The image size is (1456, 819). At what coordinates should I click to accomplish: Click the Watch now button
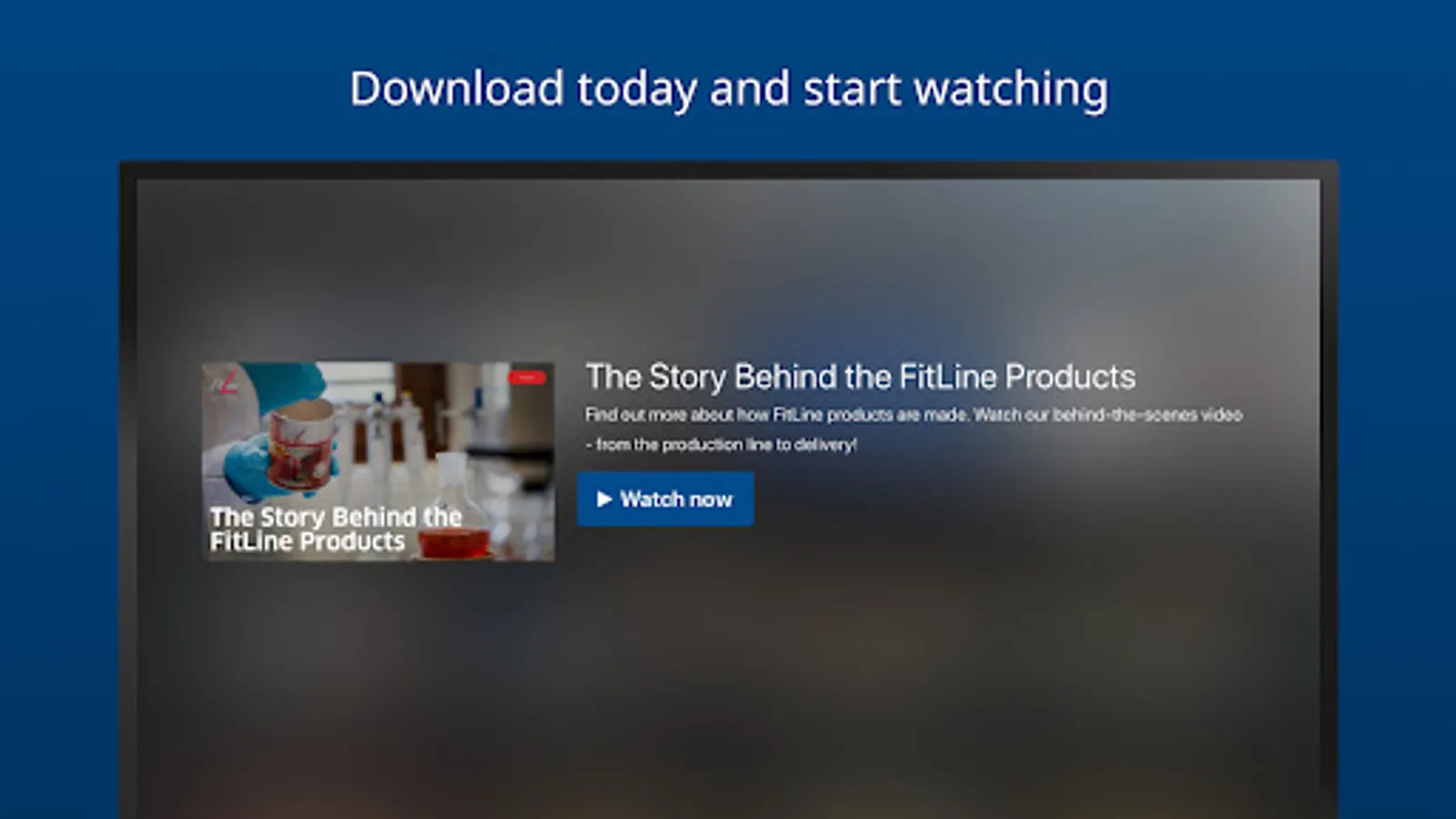(x=665, y=499)
